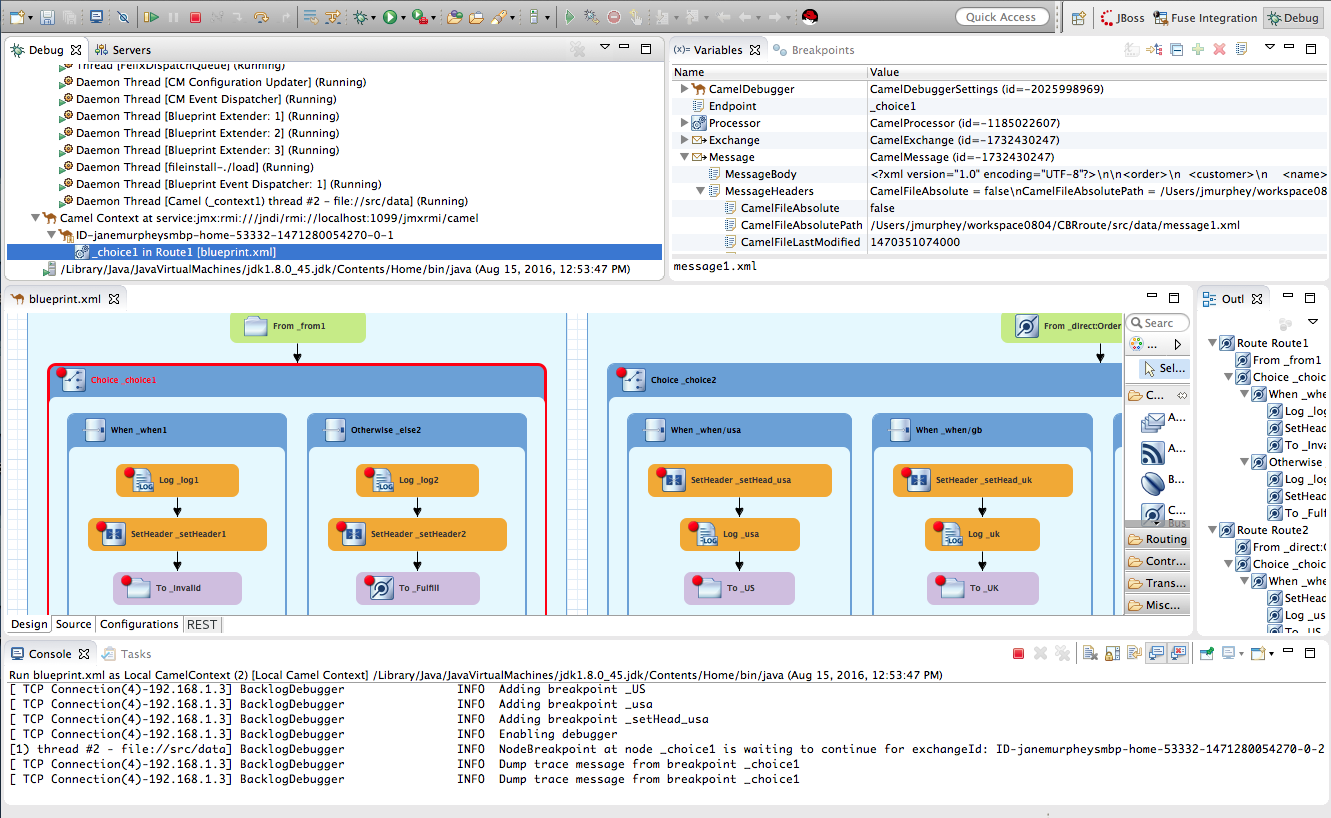This screenshot has height=818, width=1331.
Task: Click the Resume debugging icon
Action: tap(151, 17)
